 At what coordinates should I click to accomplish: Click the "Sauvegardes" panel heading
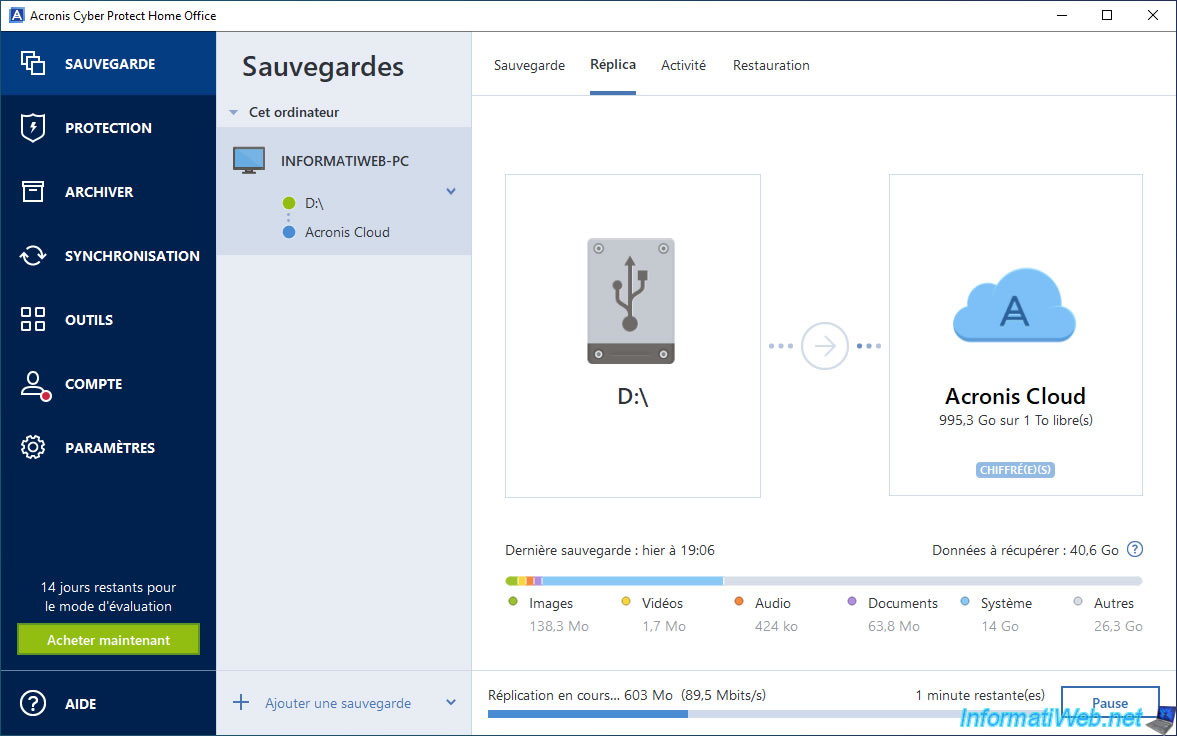click(323, 66)
